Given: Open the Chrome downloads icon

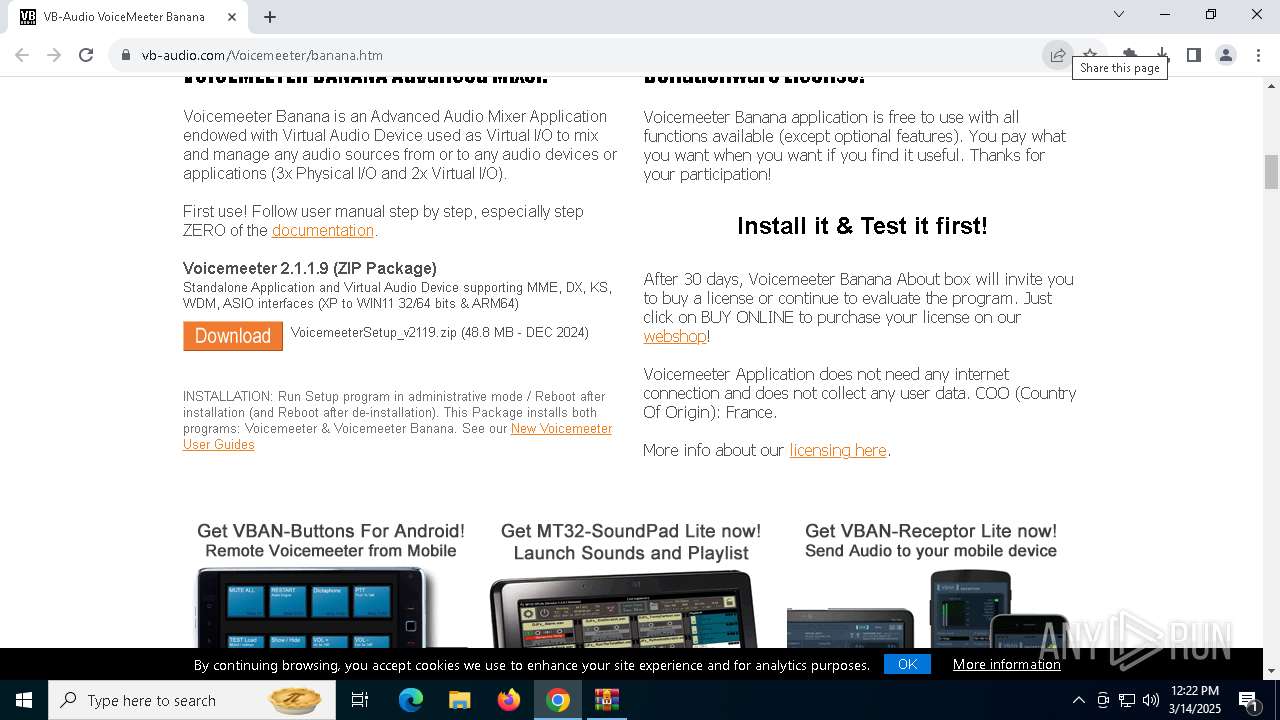Looking at the screenshot, I should point(1162,55).
